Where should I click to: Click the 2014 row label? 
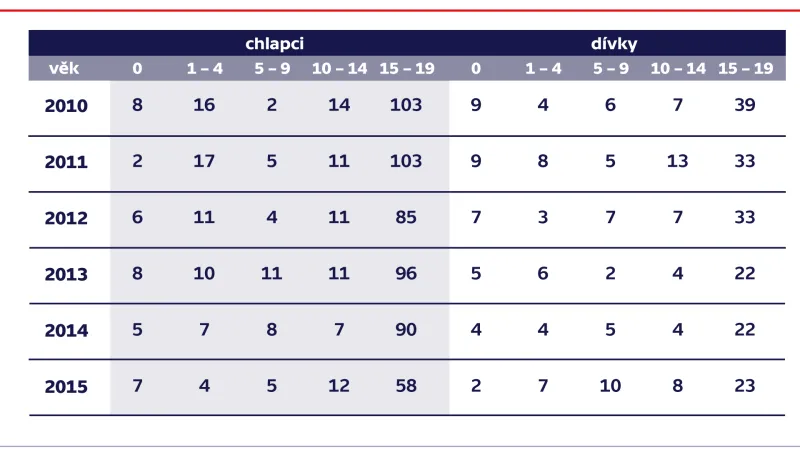click(x=66, y=330)
